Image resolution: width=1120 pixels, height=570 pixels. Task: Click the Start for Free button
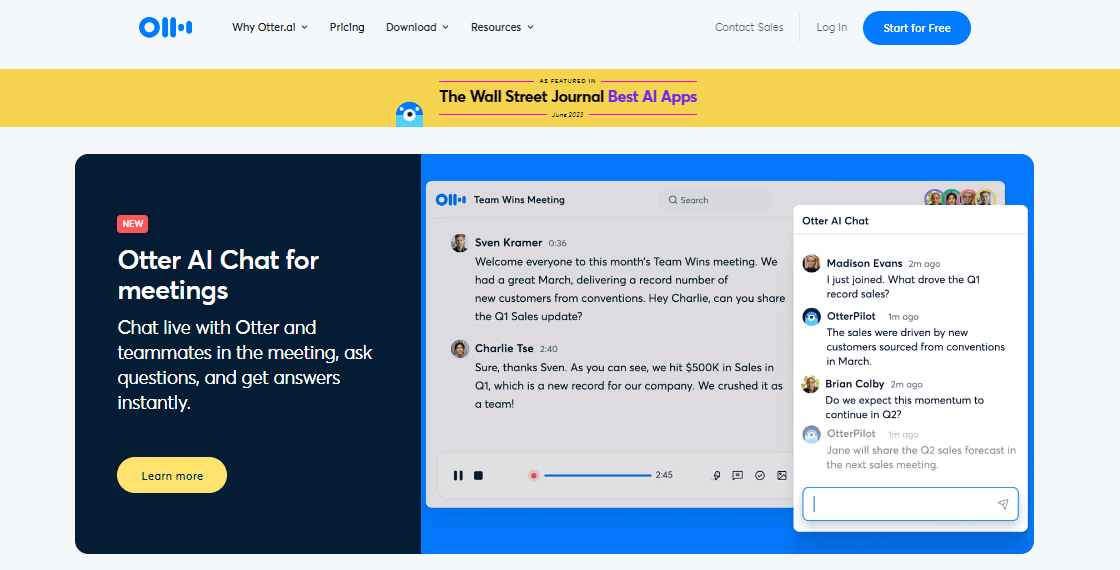click(x=916, y=28)
